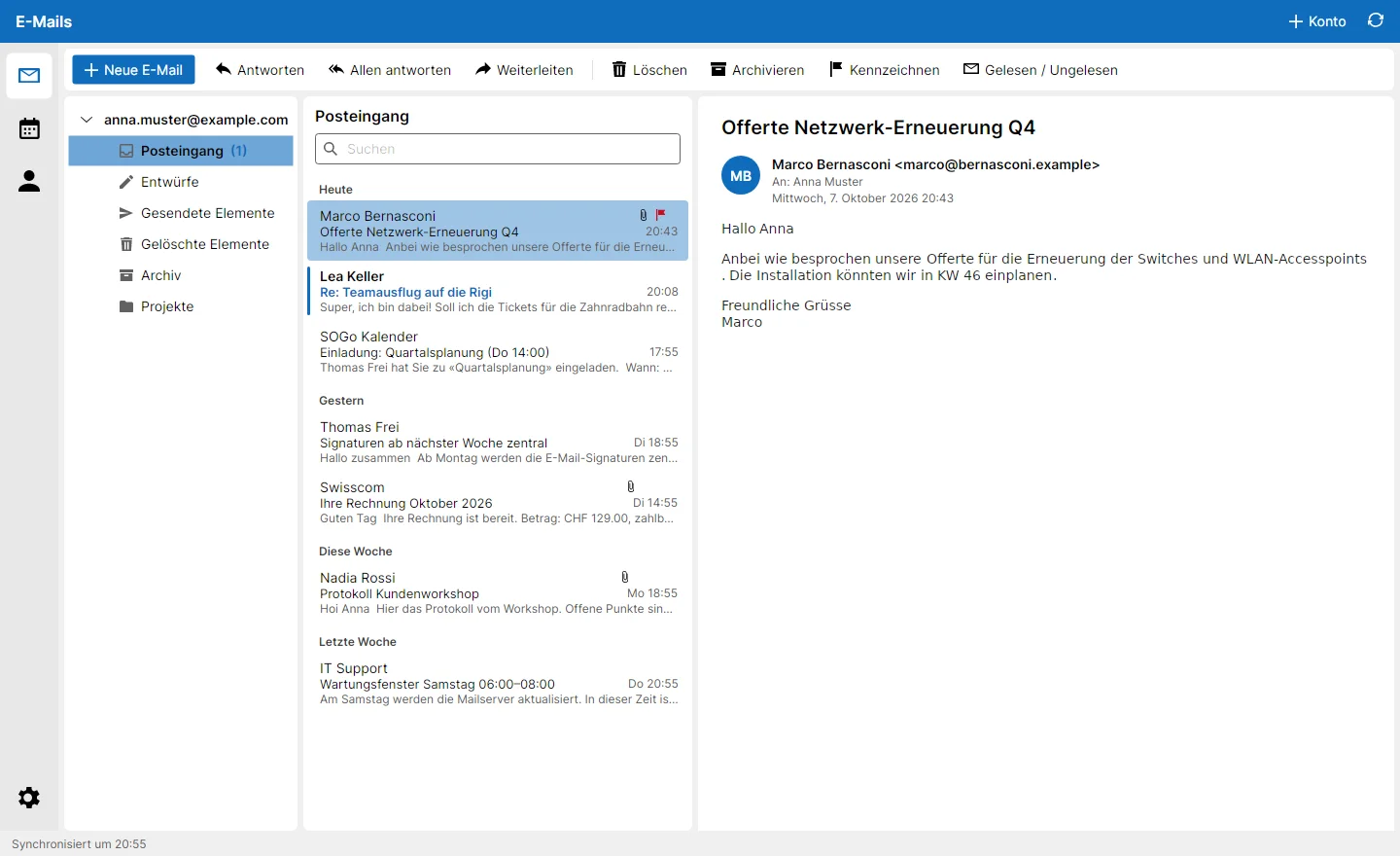This screenshot has height=856, width=1400.
Task: Refresh mailbox with the sync icon
Action: click(1376, 20)
